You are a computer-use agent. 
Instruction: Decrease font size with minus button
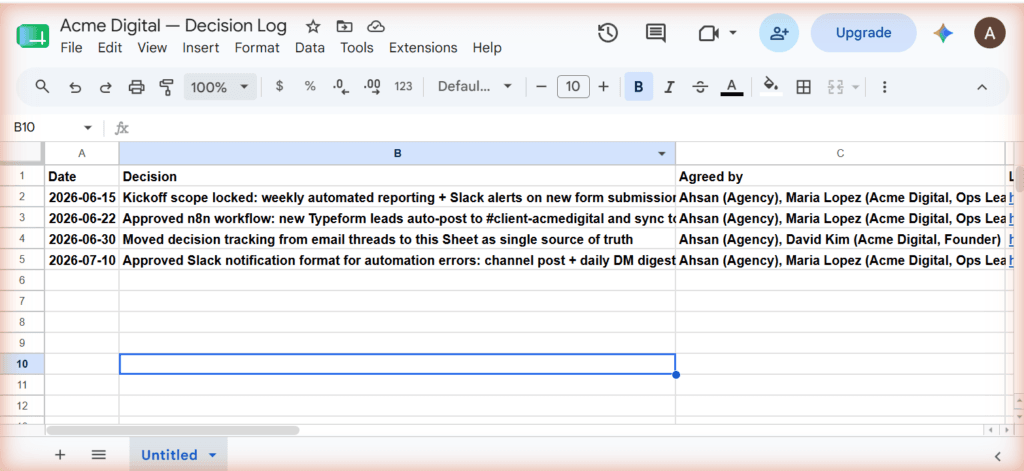pos(541,87)
